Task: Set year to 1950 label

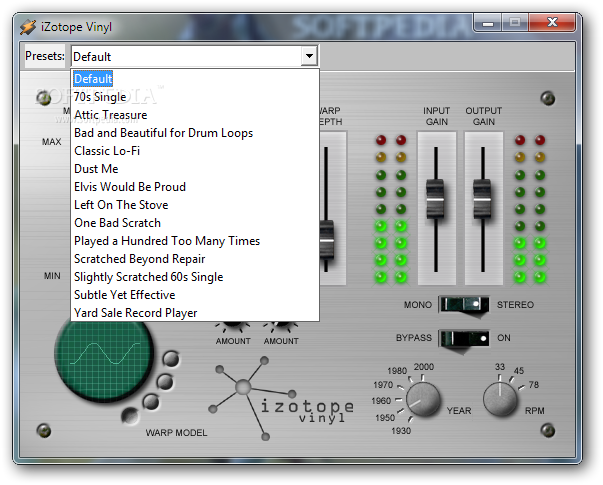Action: pyautogui.click(x=385, y=418)
